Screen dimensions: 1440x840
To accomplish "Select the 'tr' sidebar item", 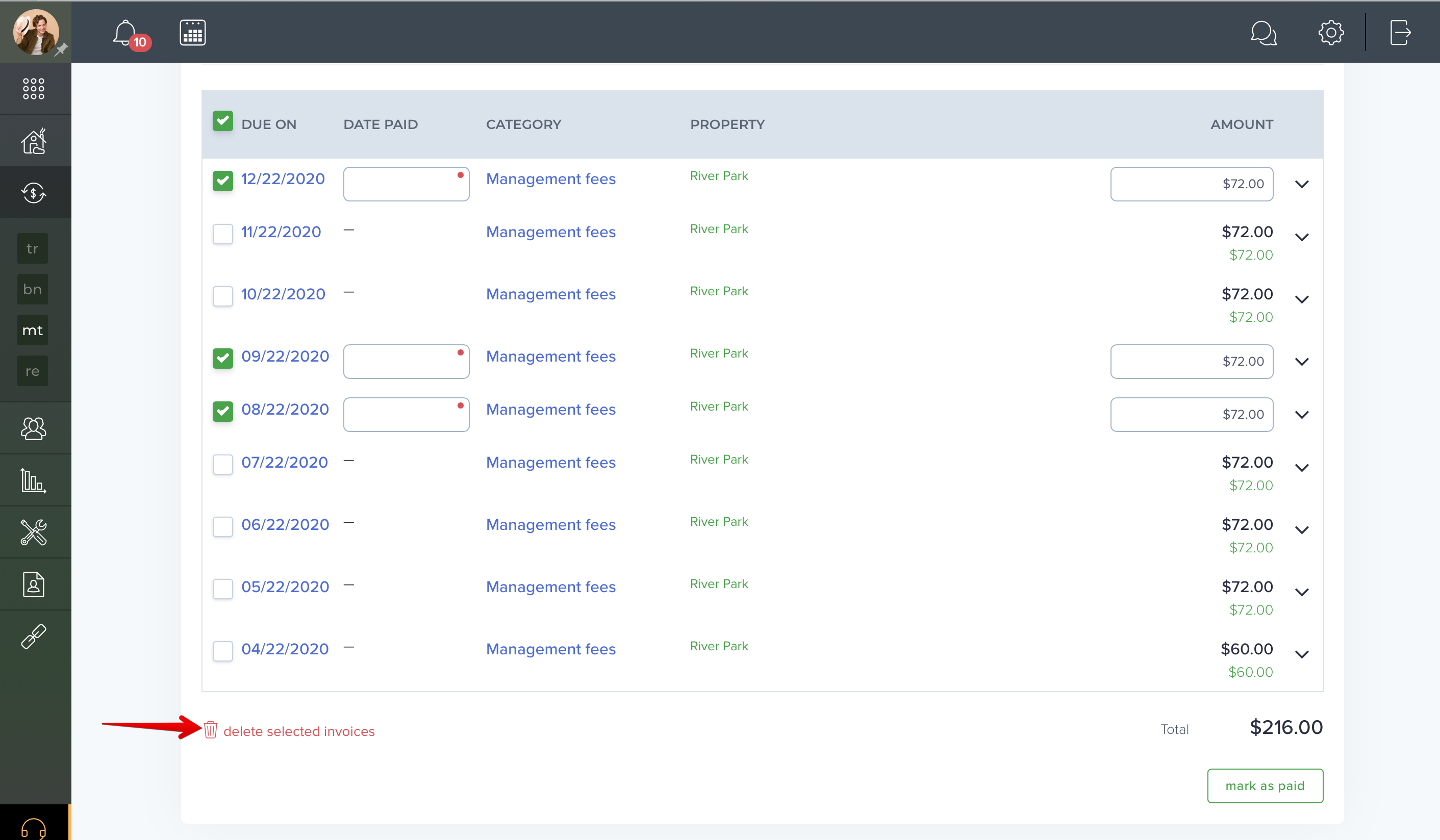I will [x=33, y=248].
